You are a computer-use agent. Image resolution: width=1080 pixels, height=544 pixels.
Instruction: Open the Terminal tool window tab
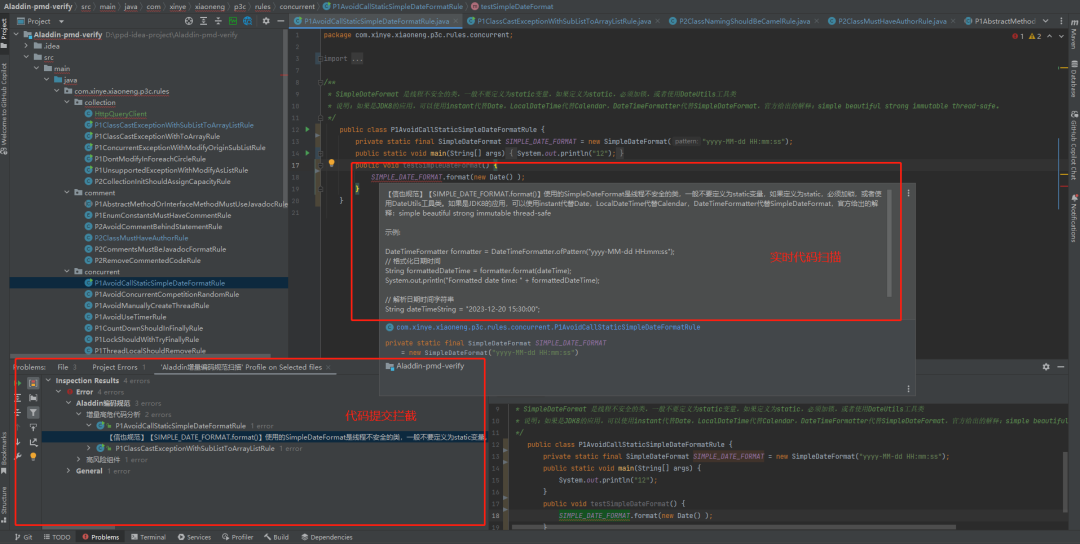coord(147,537)
